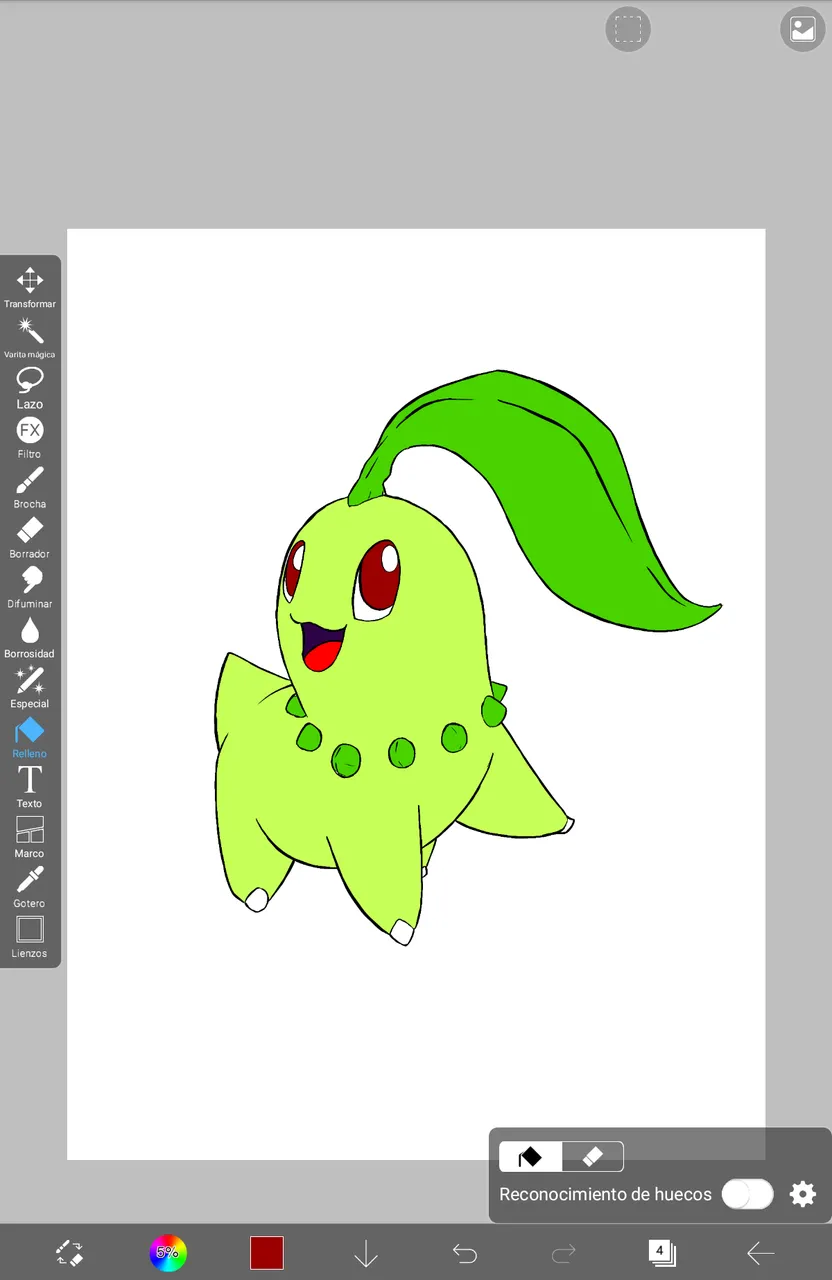Tap the back arrow in bottom bar
This screenshot has width=832, height=1280.
pos(761,1253)
